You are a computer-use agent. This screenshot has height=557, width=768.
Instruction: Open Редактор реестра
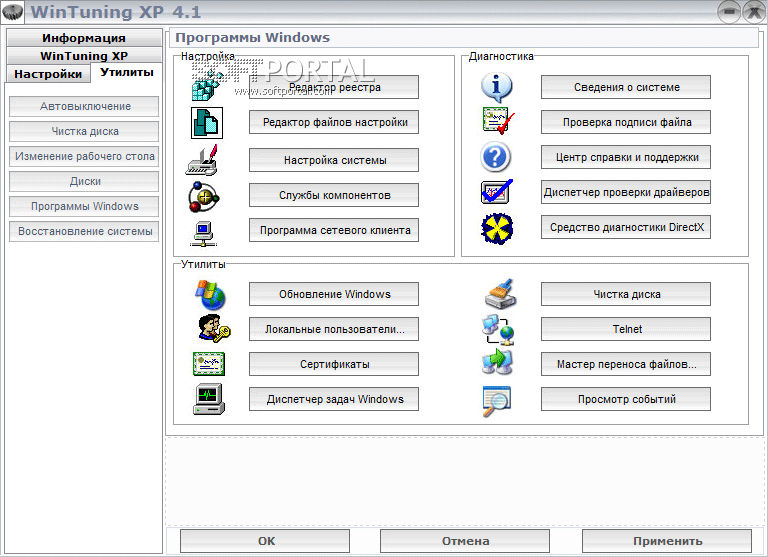pos(334,87)
